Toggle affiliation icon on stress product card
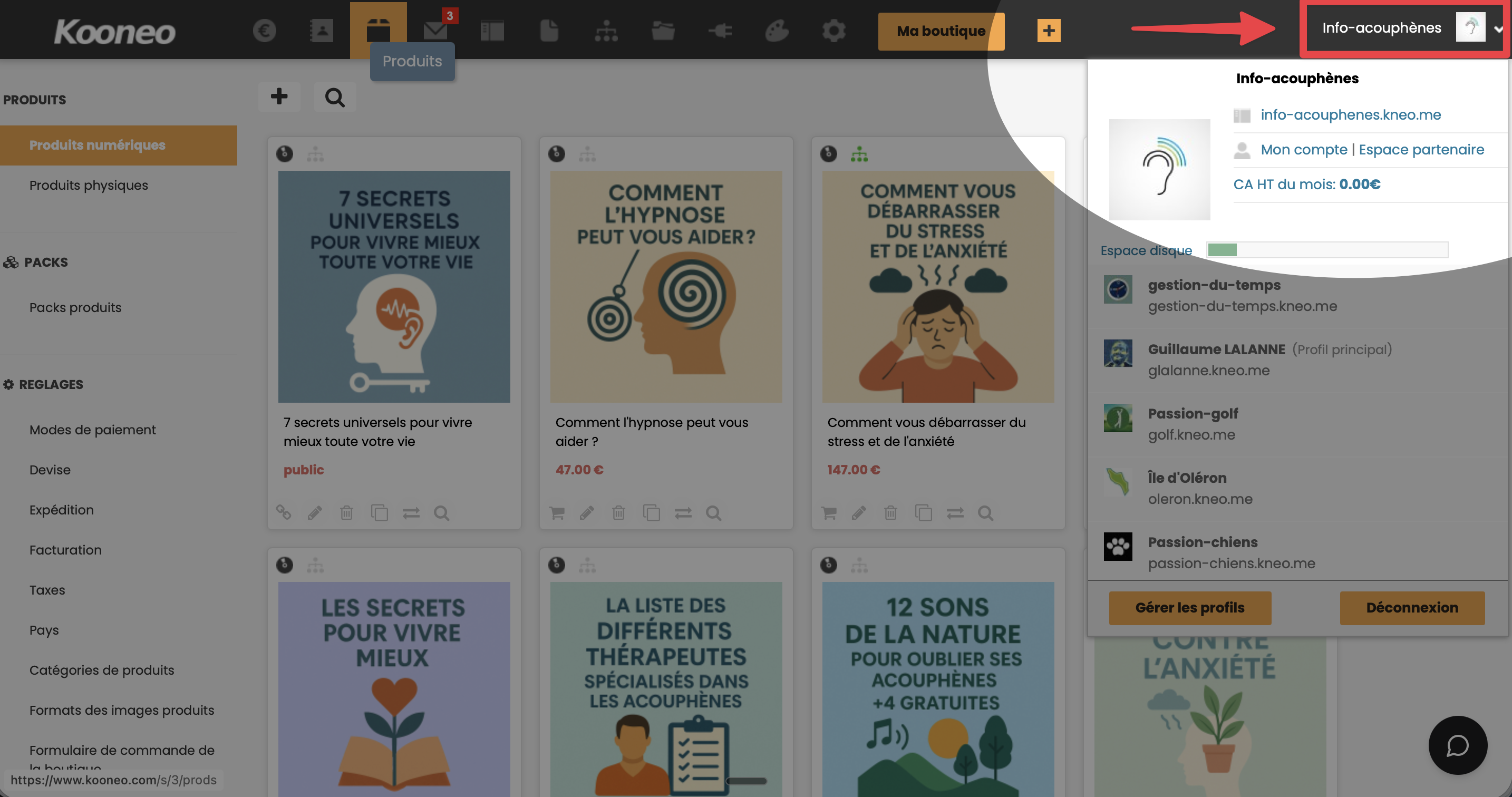This screenshot has height=797, width=1512. pos(859,154)
